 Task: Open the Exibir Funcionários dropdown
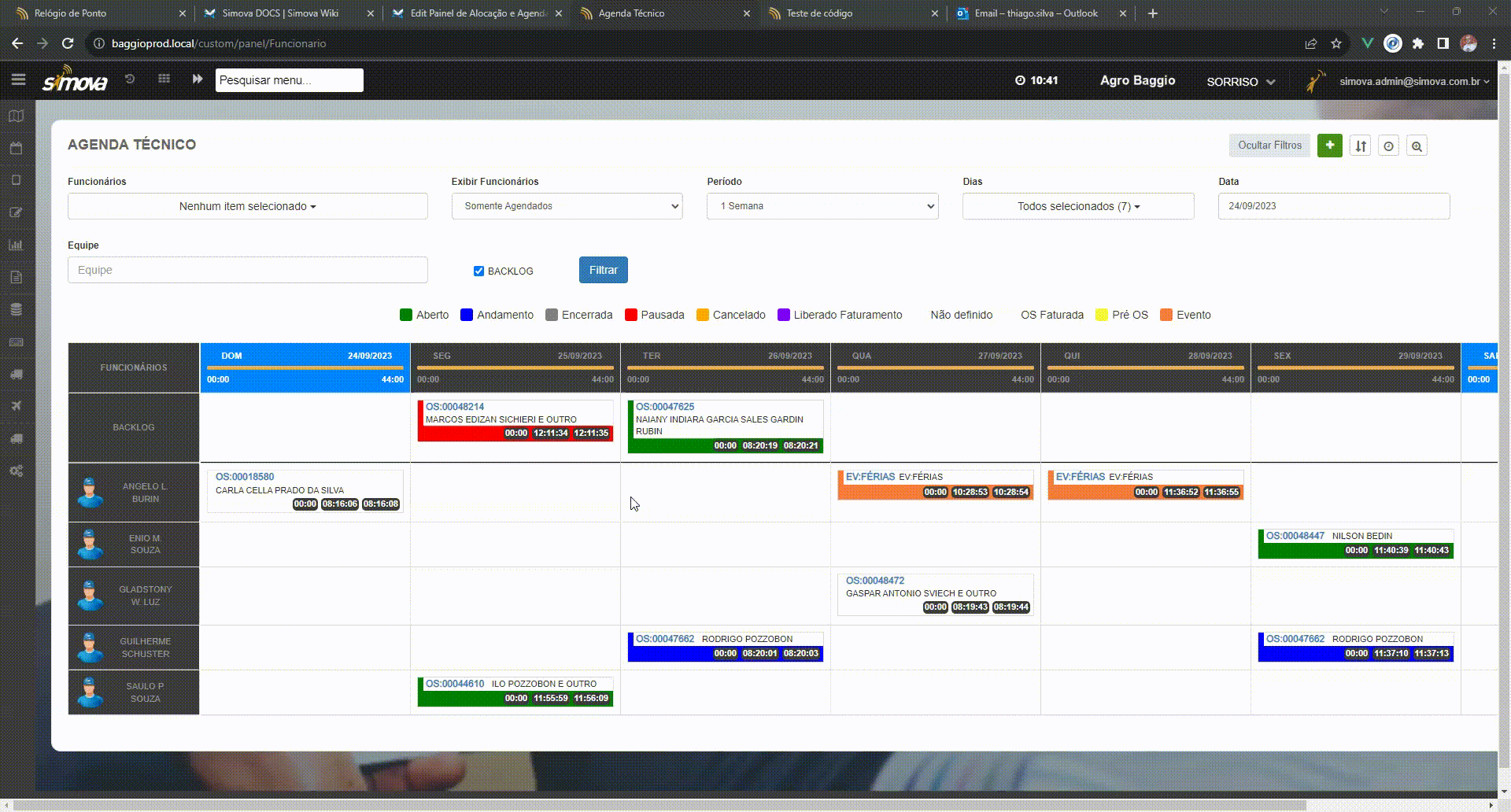point(566,206)
